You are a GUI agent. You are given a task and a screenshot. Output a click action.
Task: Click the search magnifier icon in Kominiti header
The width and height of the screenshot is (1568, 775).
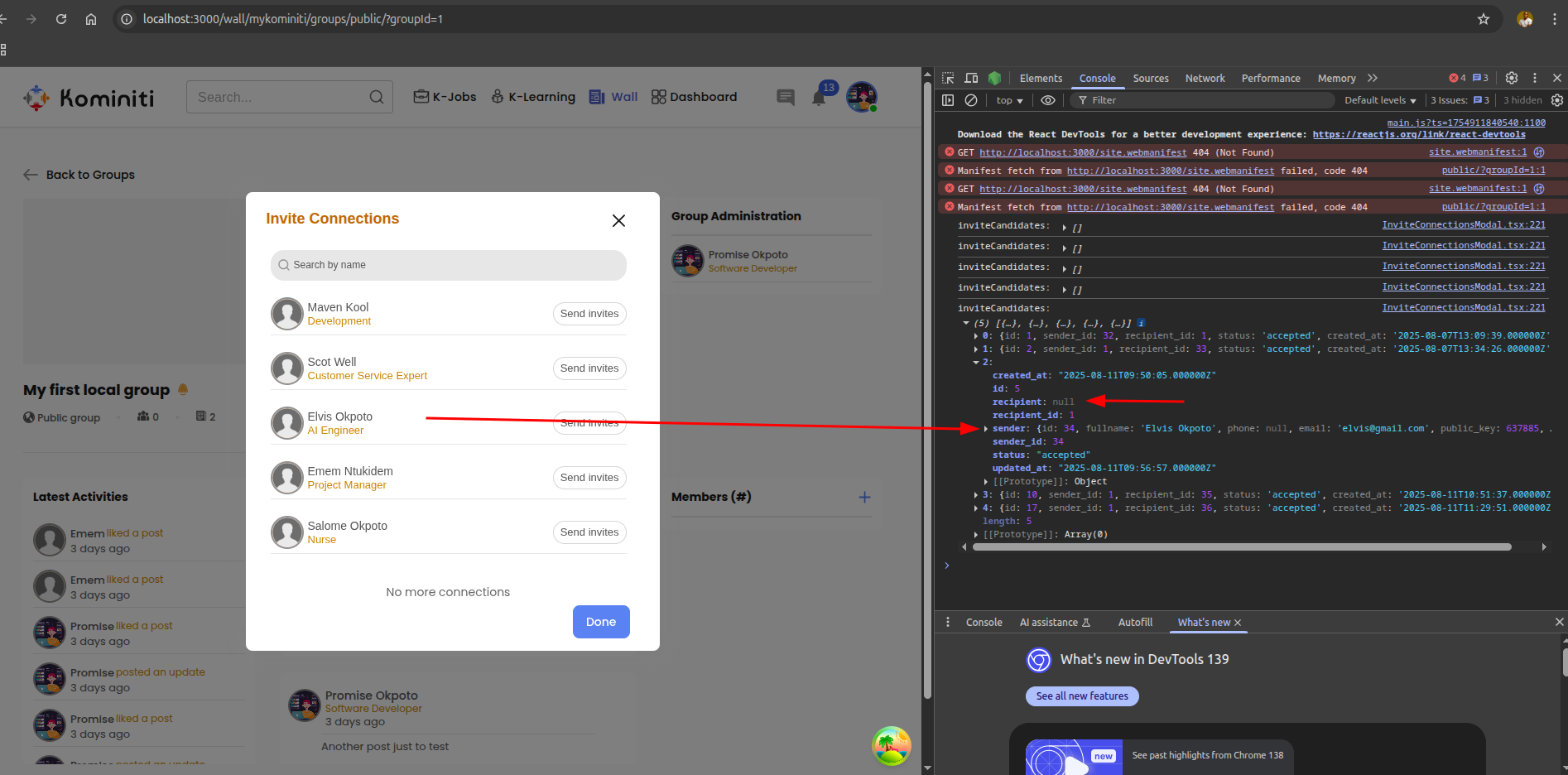click(376, 97)
